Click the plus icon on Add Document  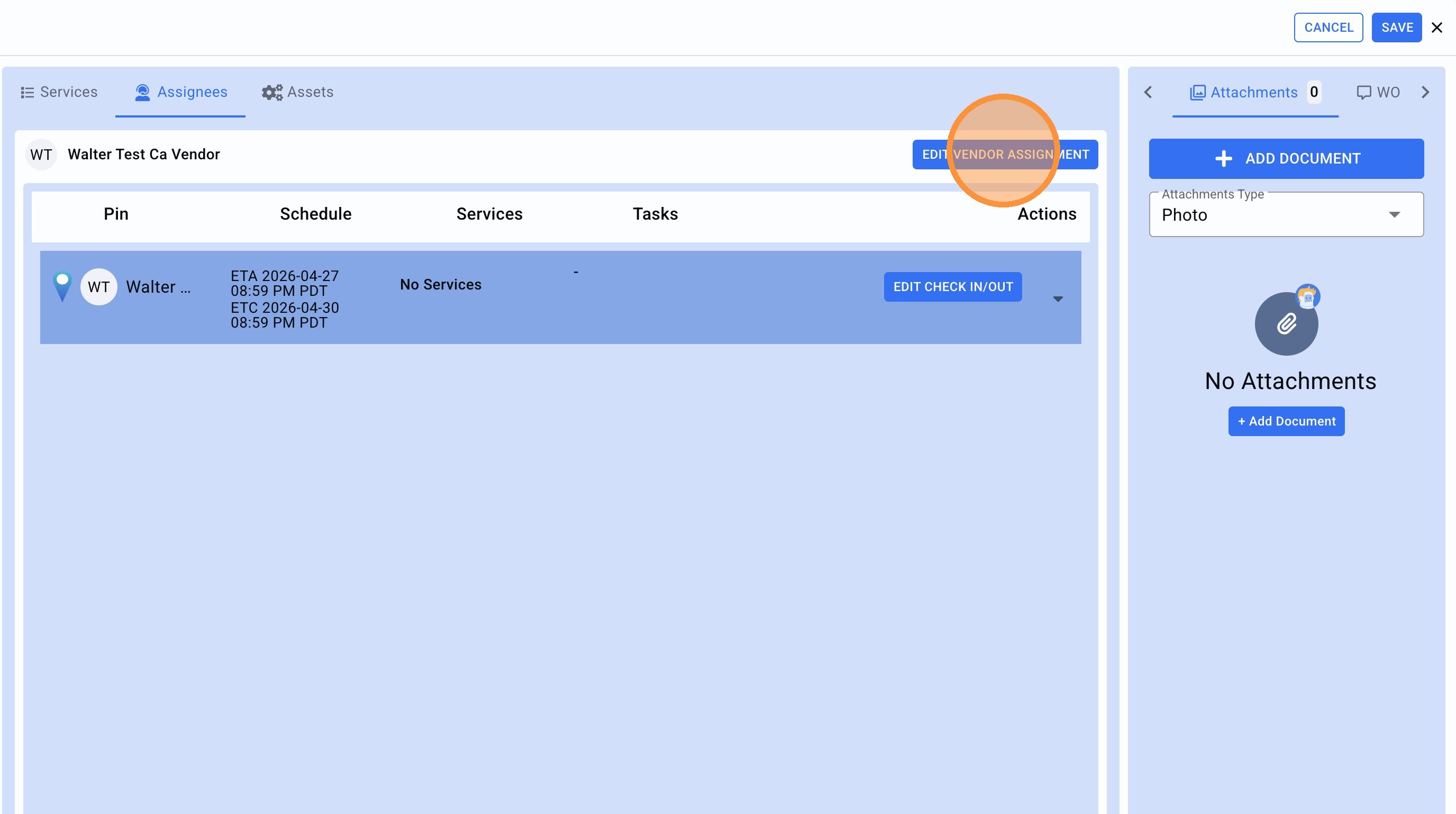(1223, 158)
